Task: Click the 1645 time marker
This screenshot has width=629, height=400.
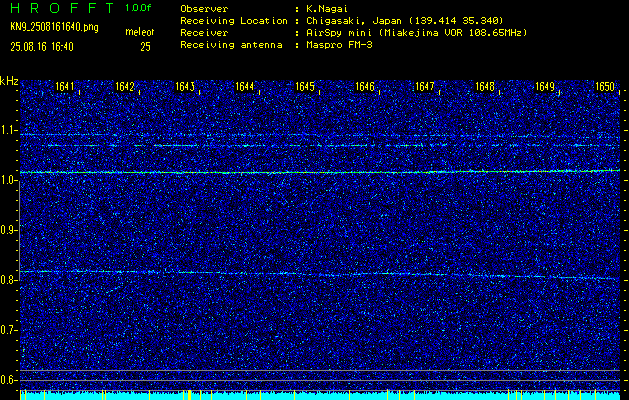Action: tap(304, 87)
